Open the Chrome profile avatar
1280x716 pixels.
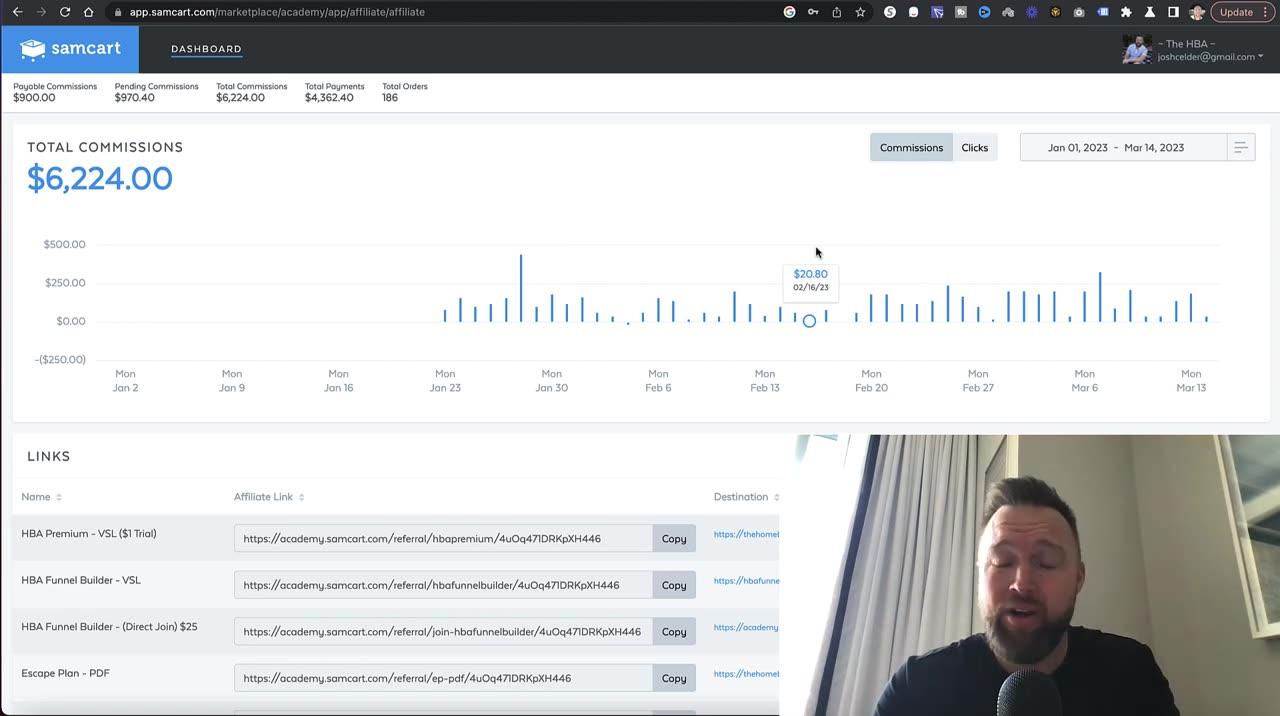click(1197, 12)
